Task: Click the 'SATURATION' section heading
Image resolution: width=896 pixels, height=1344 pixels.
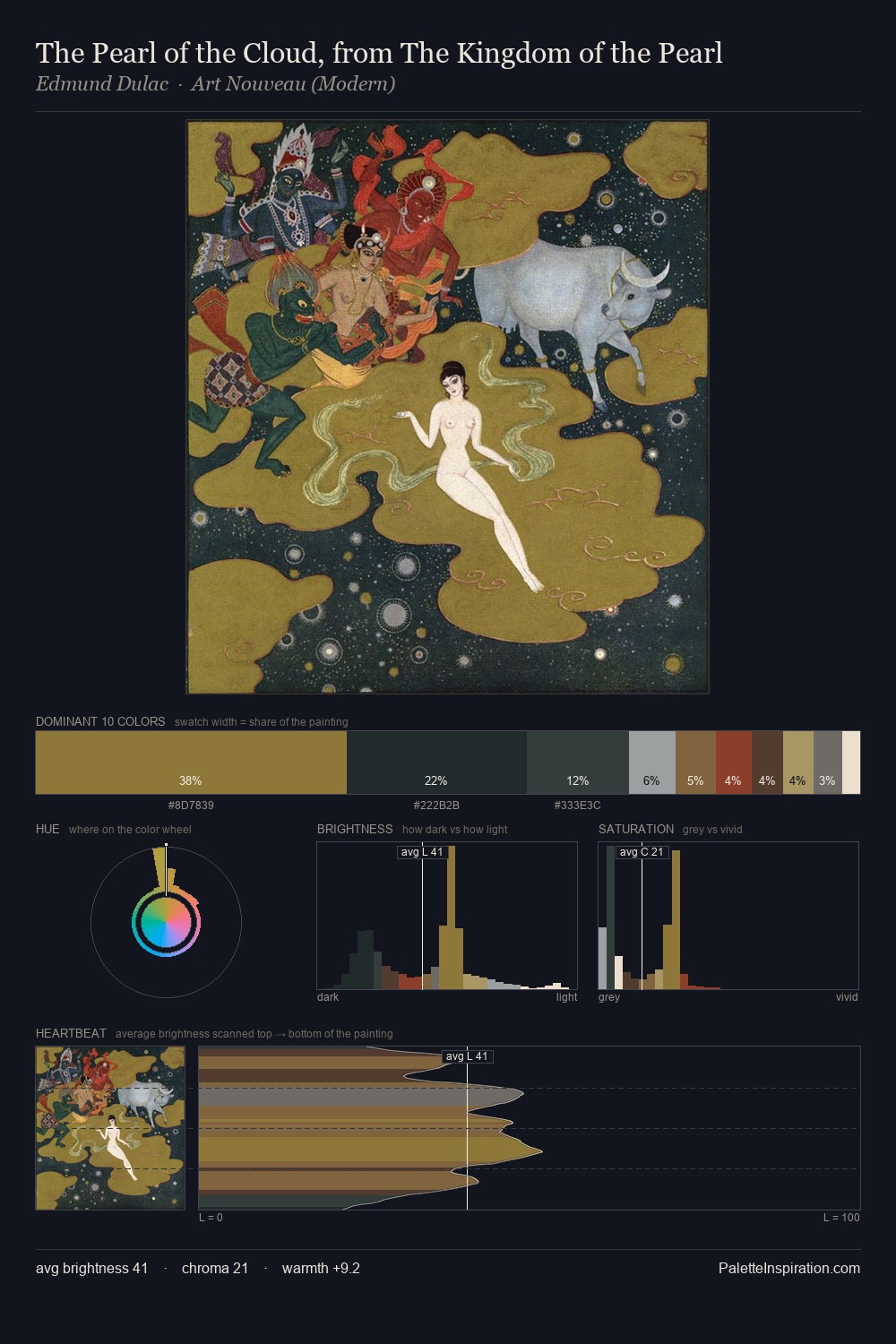Action: pyautogui.click(x=636, y=829)
